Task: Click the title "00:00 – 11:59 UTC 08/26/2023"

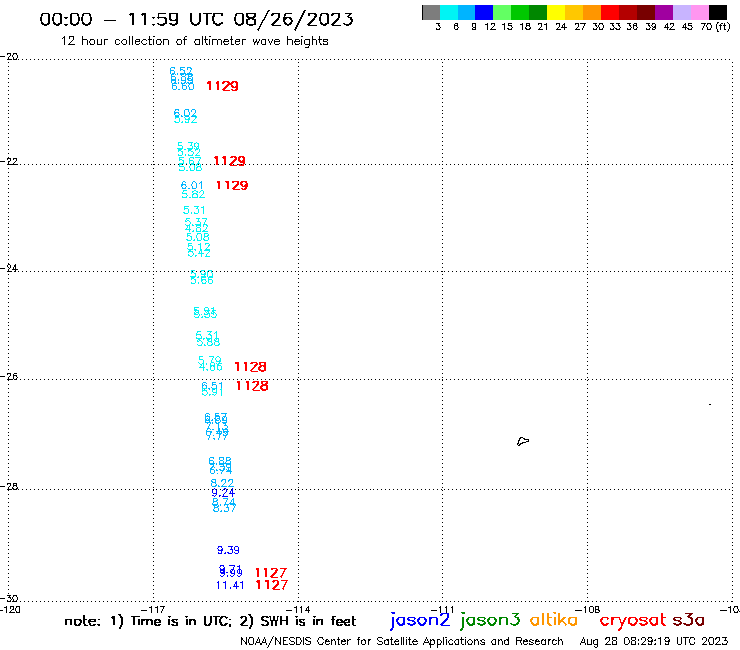Action: (196, 19)
